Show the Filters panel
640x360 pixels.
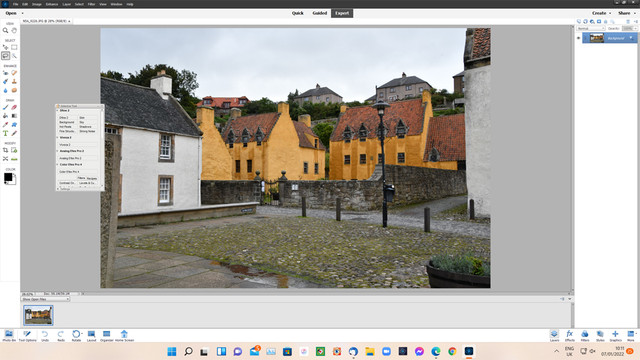(584, 336)
